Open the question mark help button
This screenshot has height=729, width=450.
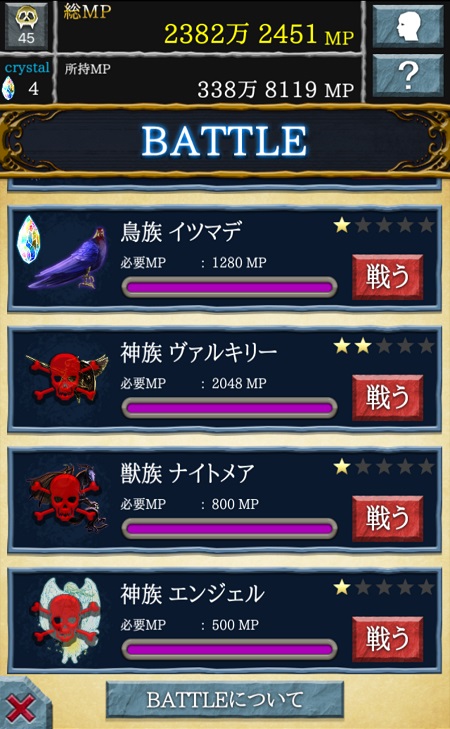(x=408, y=75)
